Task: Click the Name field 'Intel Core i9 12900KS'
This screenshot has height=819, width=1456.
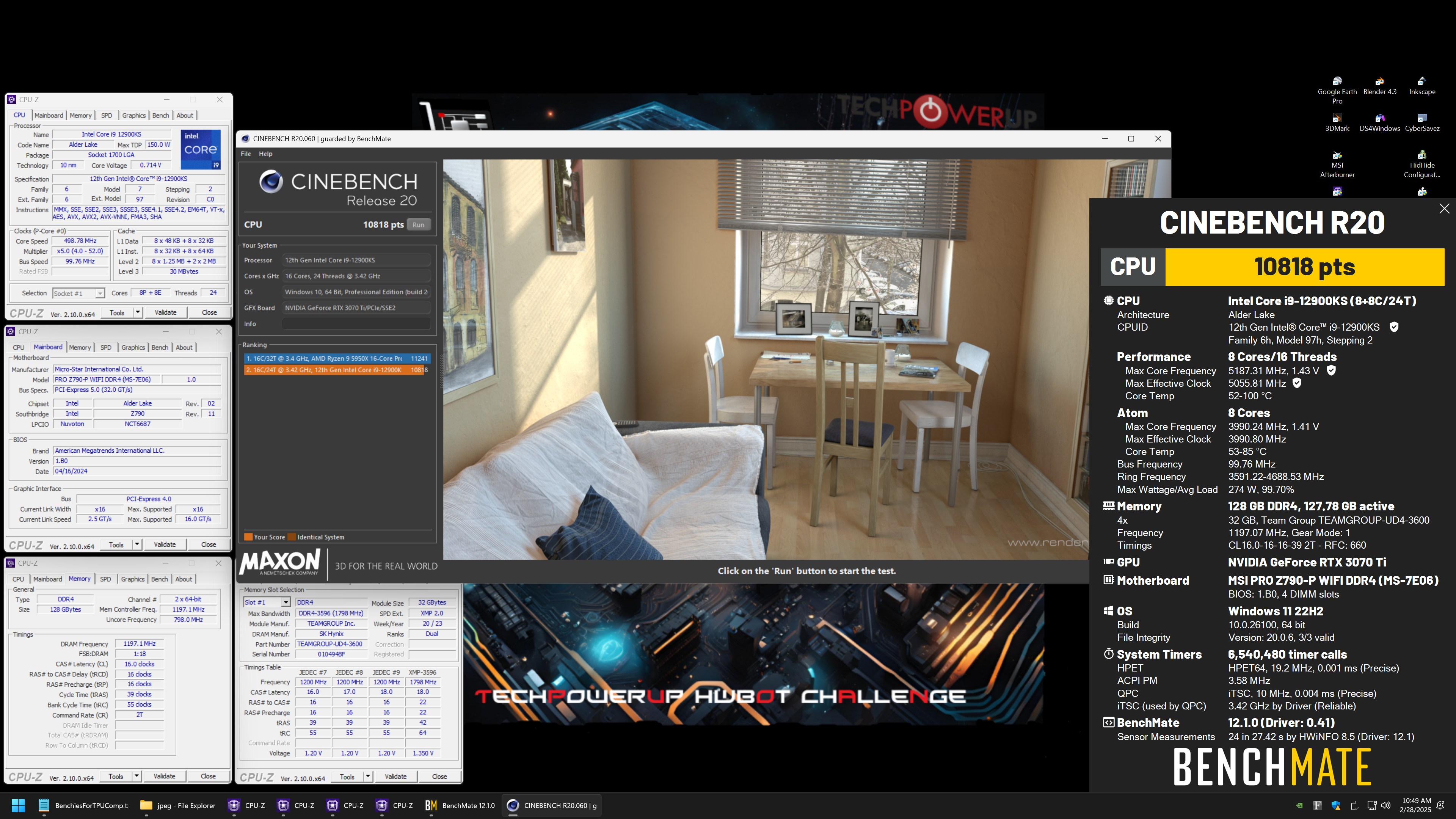Action: (x=111, y=135)
